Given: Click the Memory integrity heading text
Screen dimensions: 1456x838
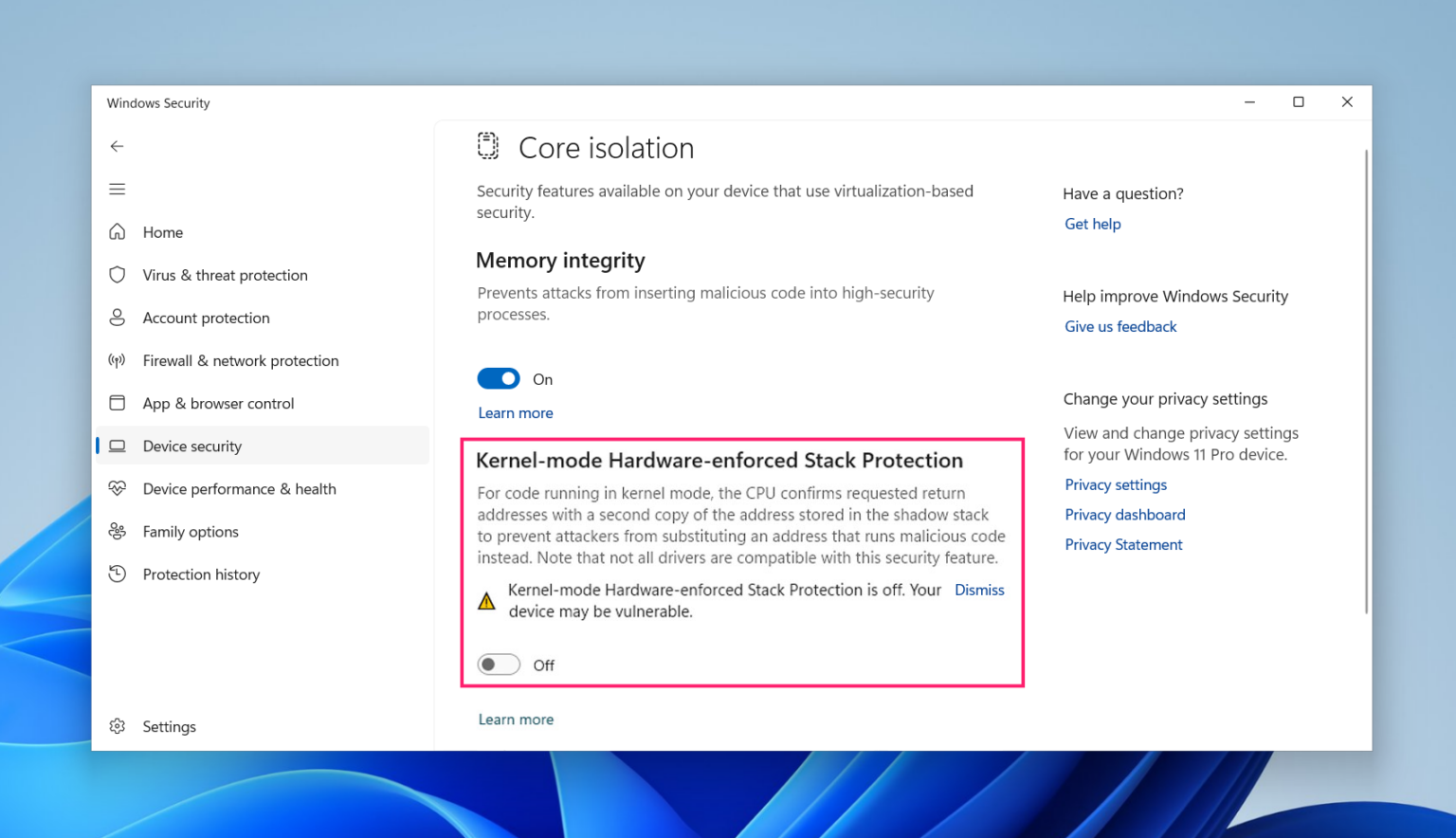Looking at the screenshot, I should click(x=560, y=260).
